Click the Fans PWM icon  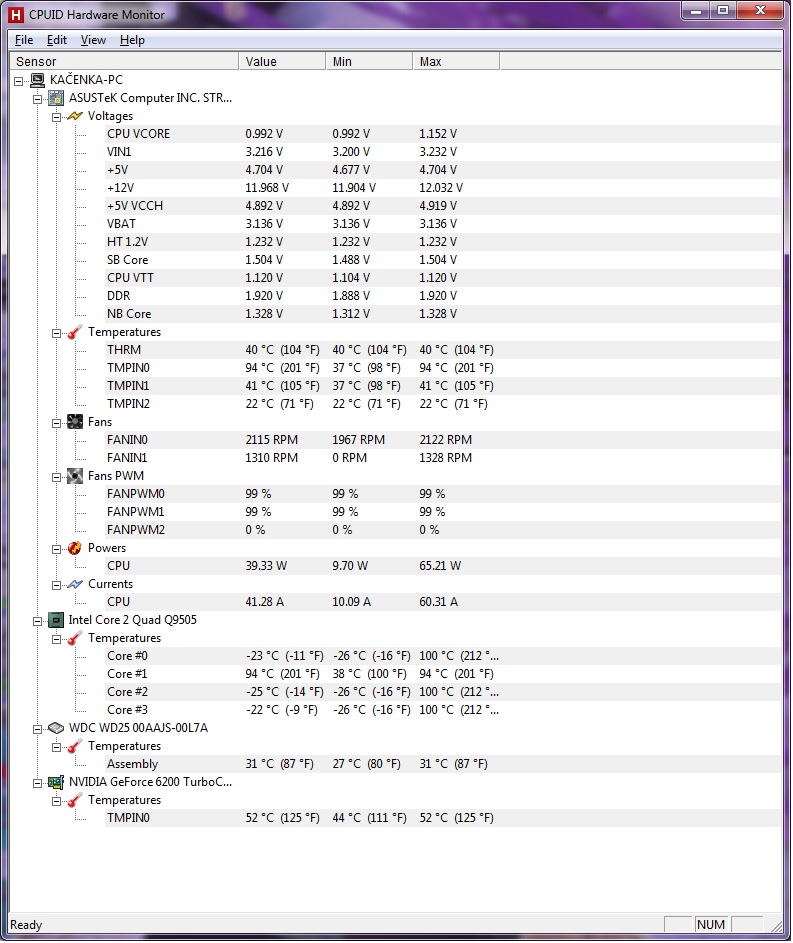[75, 476]
